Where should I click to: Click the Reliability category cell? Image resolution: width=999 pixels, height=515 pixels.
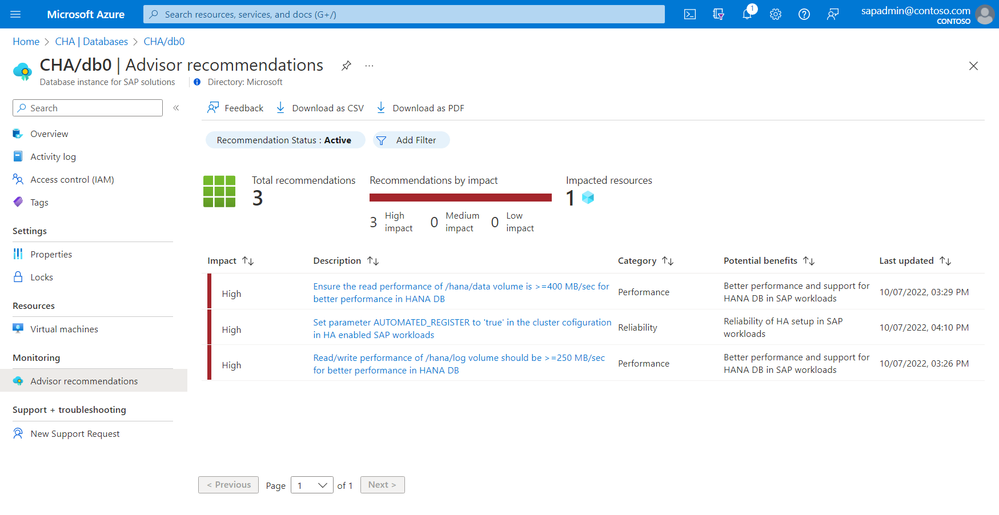(x=637, y=328)
